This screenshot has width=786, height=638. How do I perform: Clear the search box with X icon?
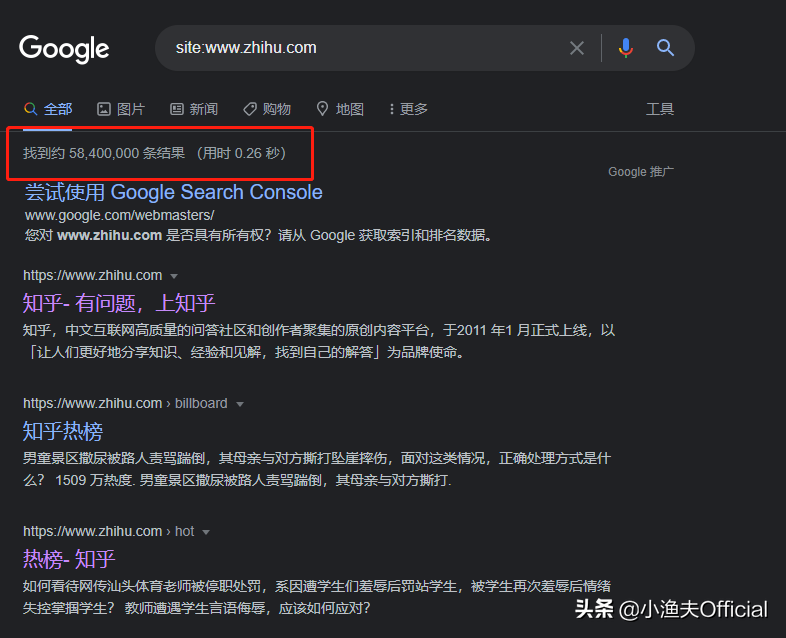tap(577, 48)
